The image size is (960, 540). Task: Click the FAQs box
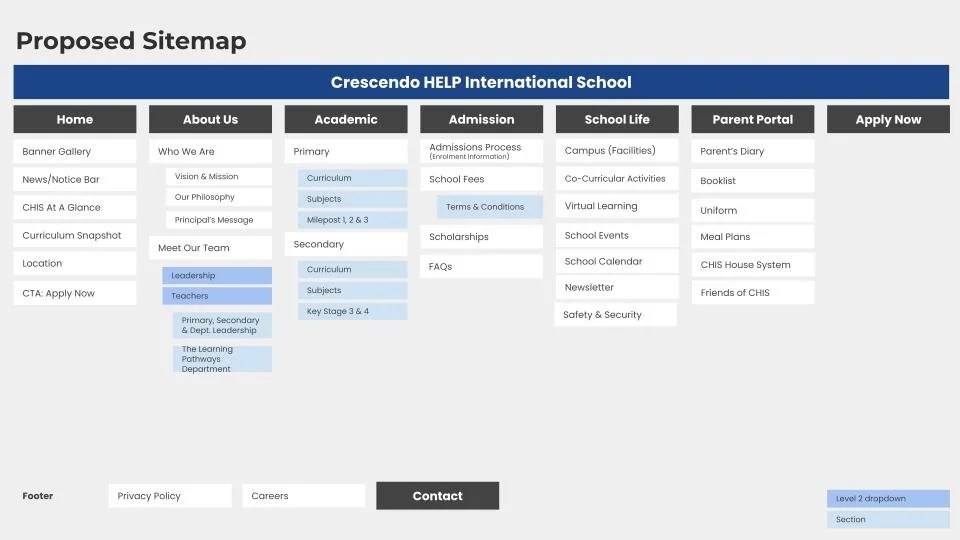click(x=481, y=267)
